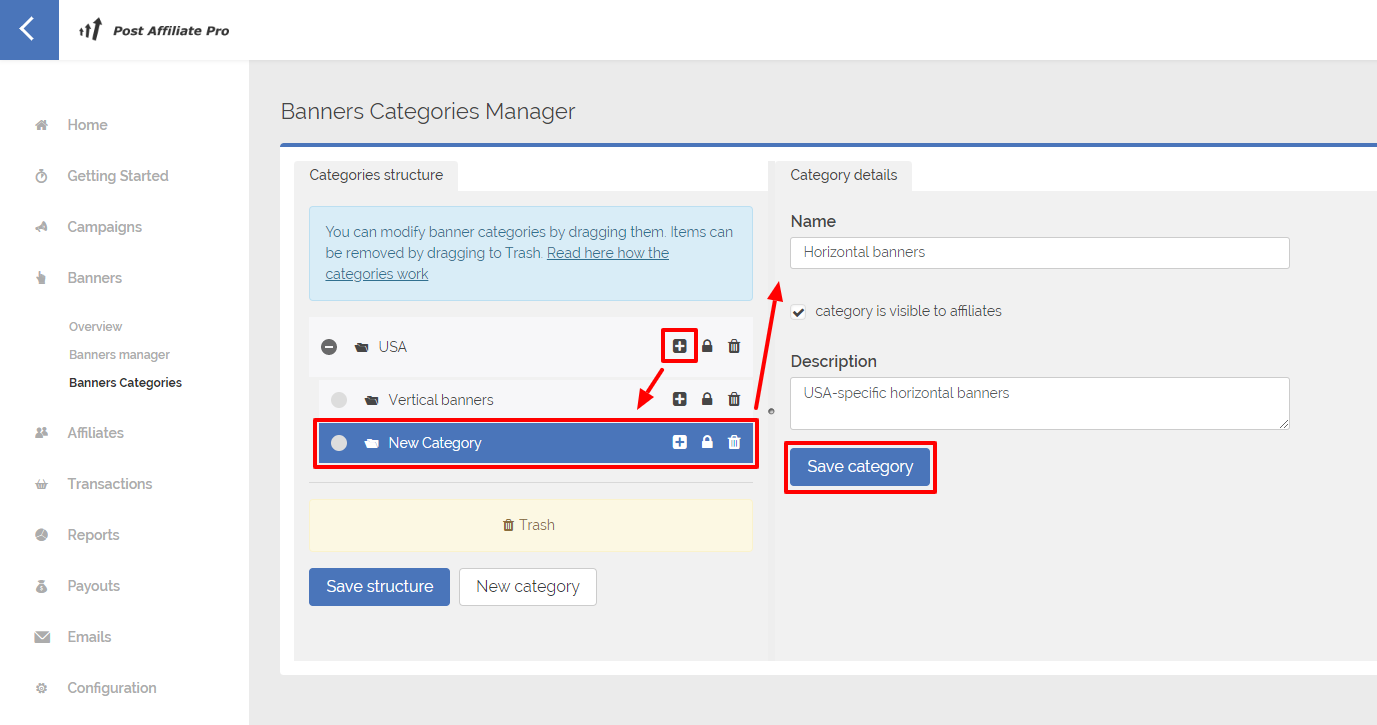Click trash icon on New Category row

coord(734,442)
